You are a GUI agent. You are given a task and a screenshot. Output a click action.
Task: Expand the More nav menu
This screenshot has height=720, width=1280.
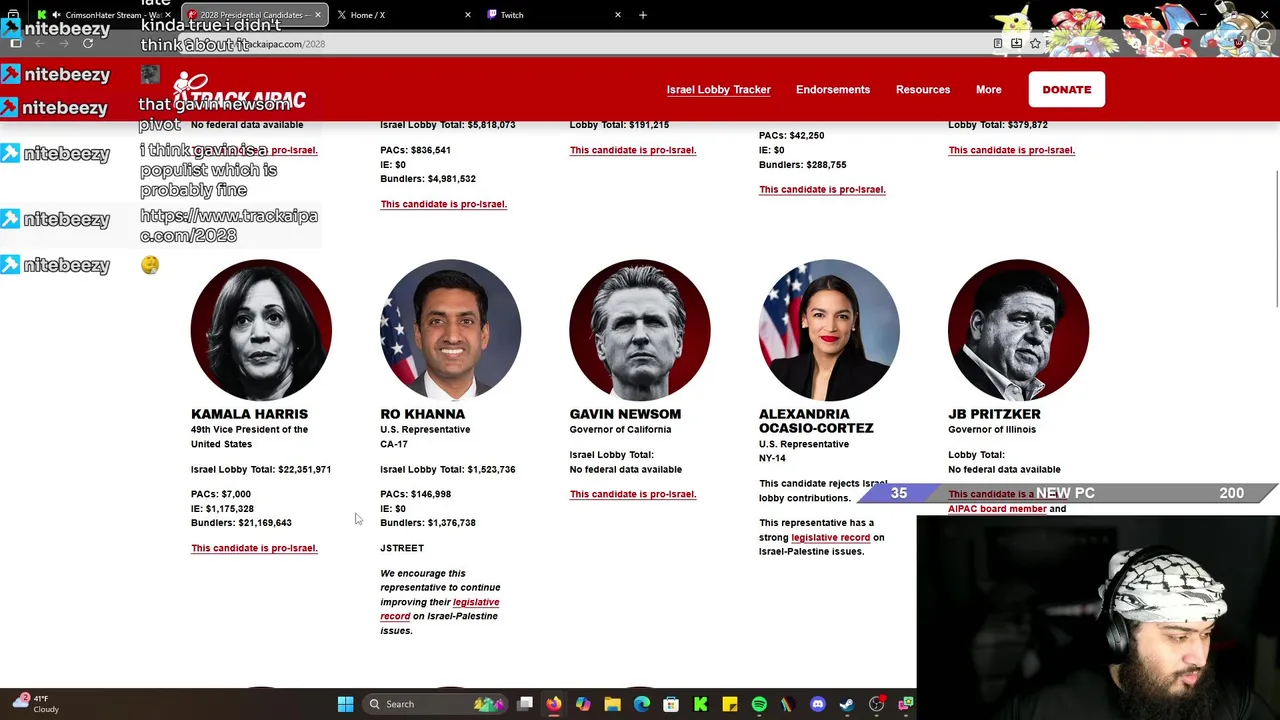988,90
